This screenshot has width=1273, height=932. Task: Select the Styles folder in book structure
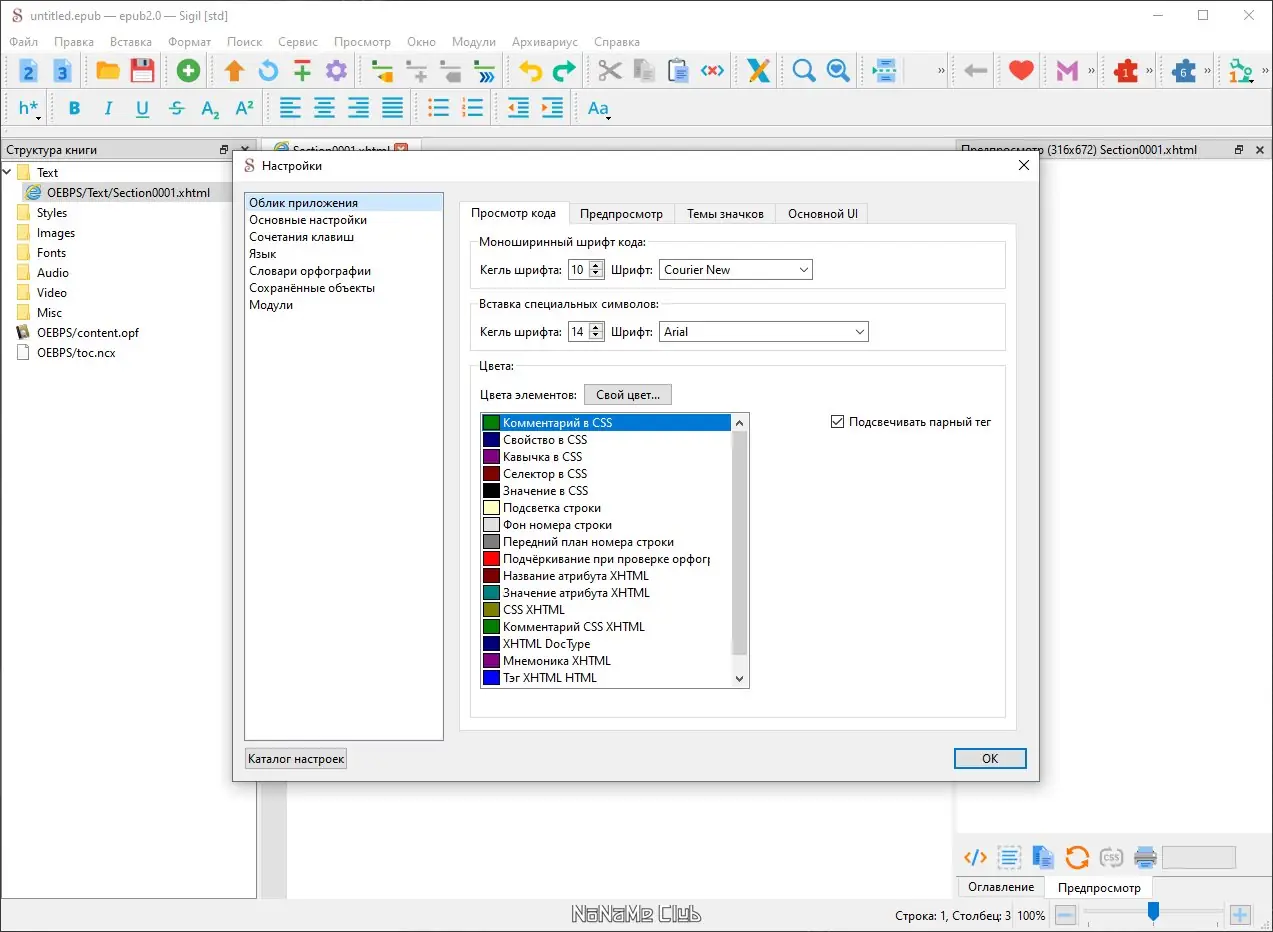click(52, 213)
